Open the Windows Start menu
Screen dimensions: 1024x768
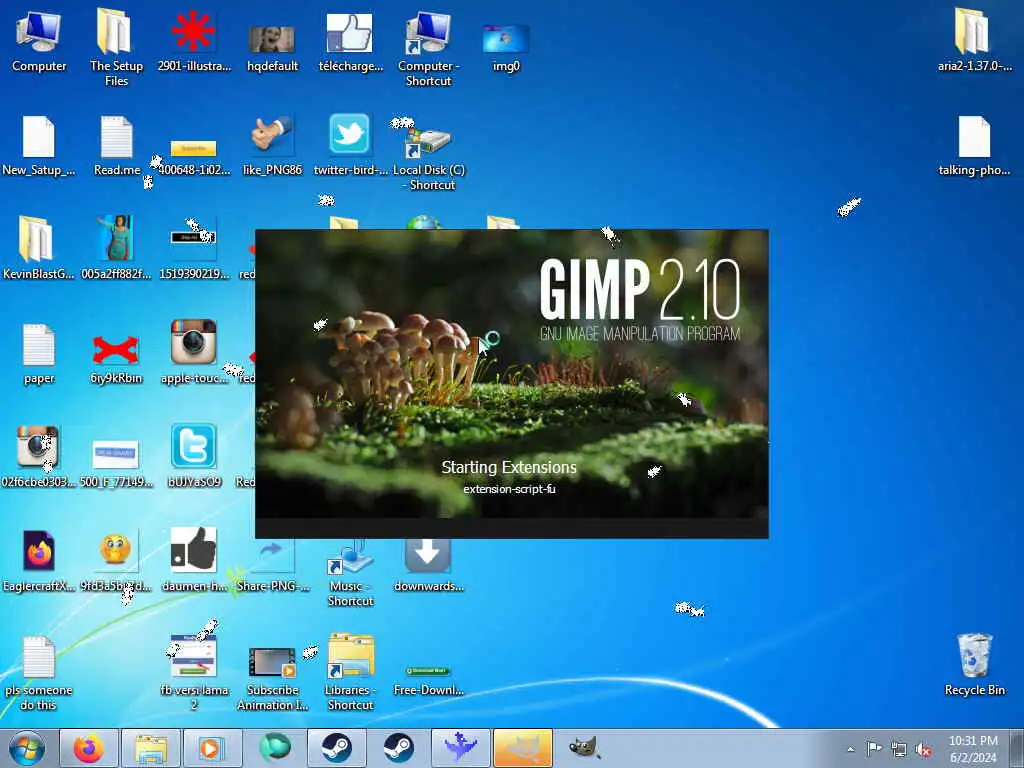tap(27, 748)
